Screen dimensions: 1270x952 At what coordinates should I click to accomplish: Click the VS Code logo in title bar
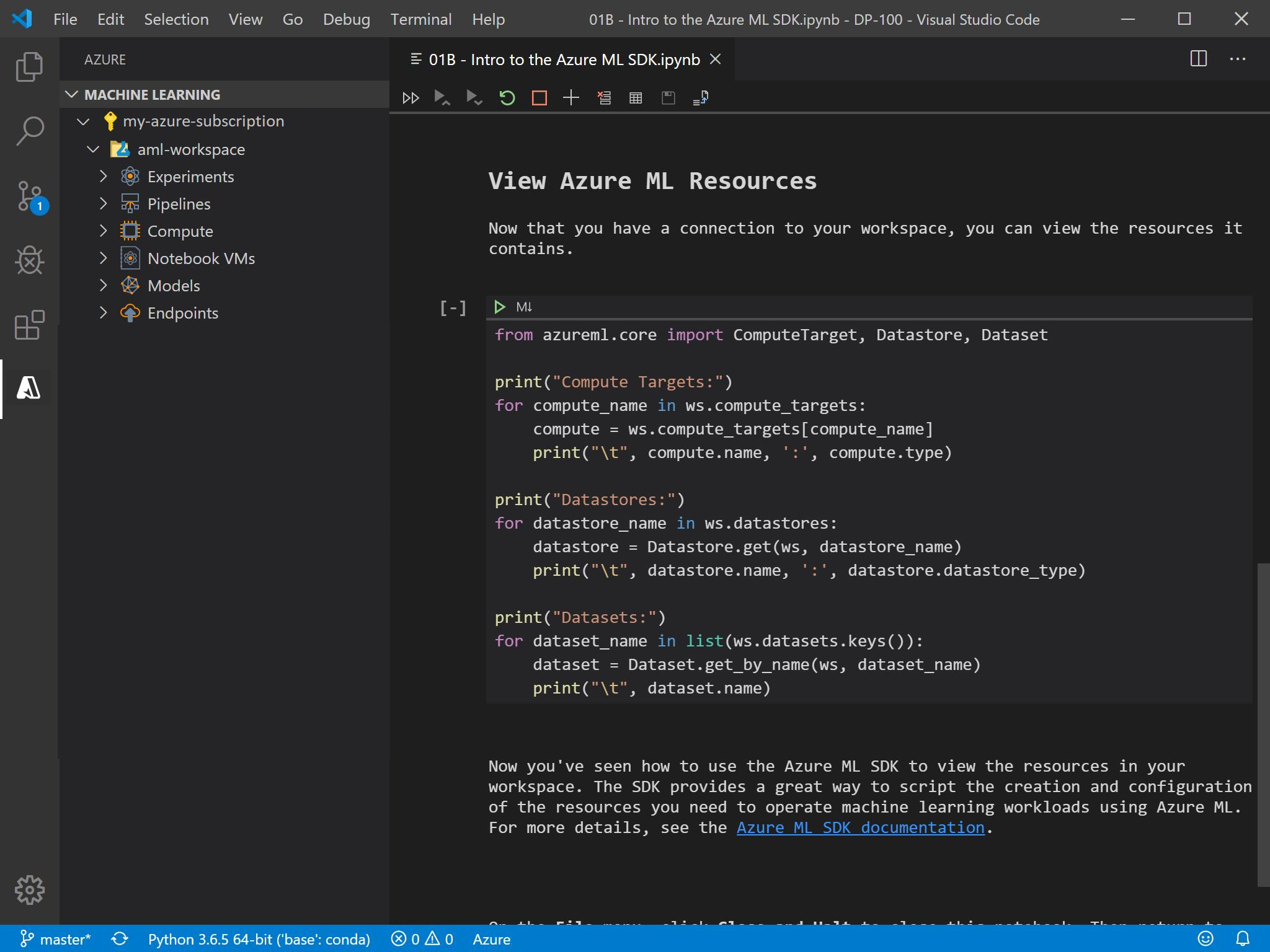point(22,19)
